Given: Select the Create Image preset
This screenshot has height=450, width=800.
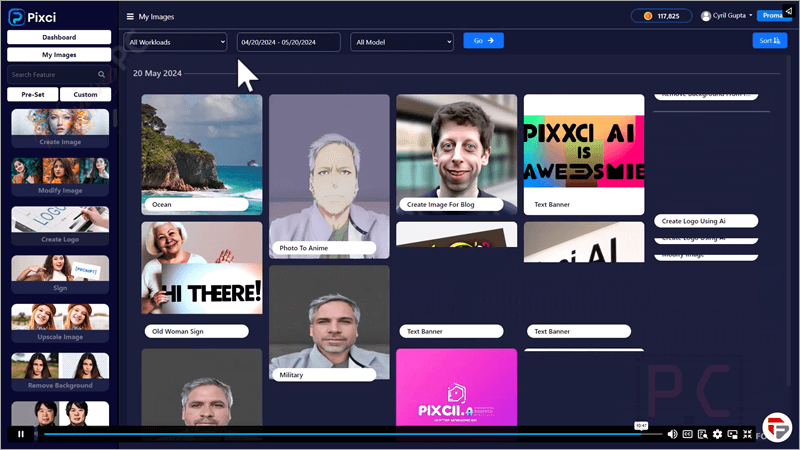Looking at the screenshot, I should pos(60,128).
